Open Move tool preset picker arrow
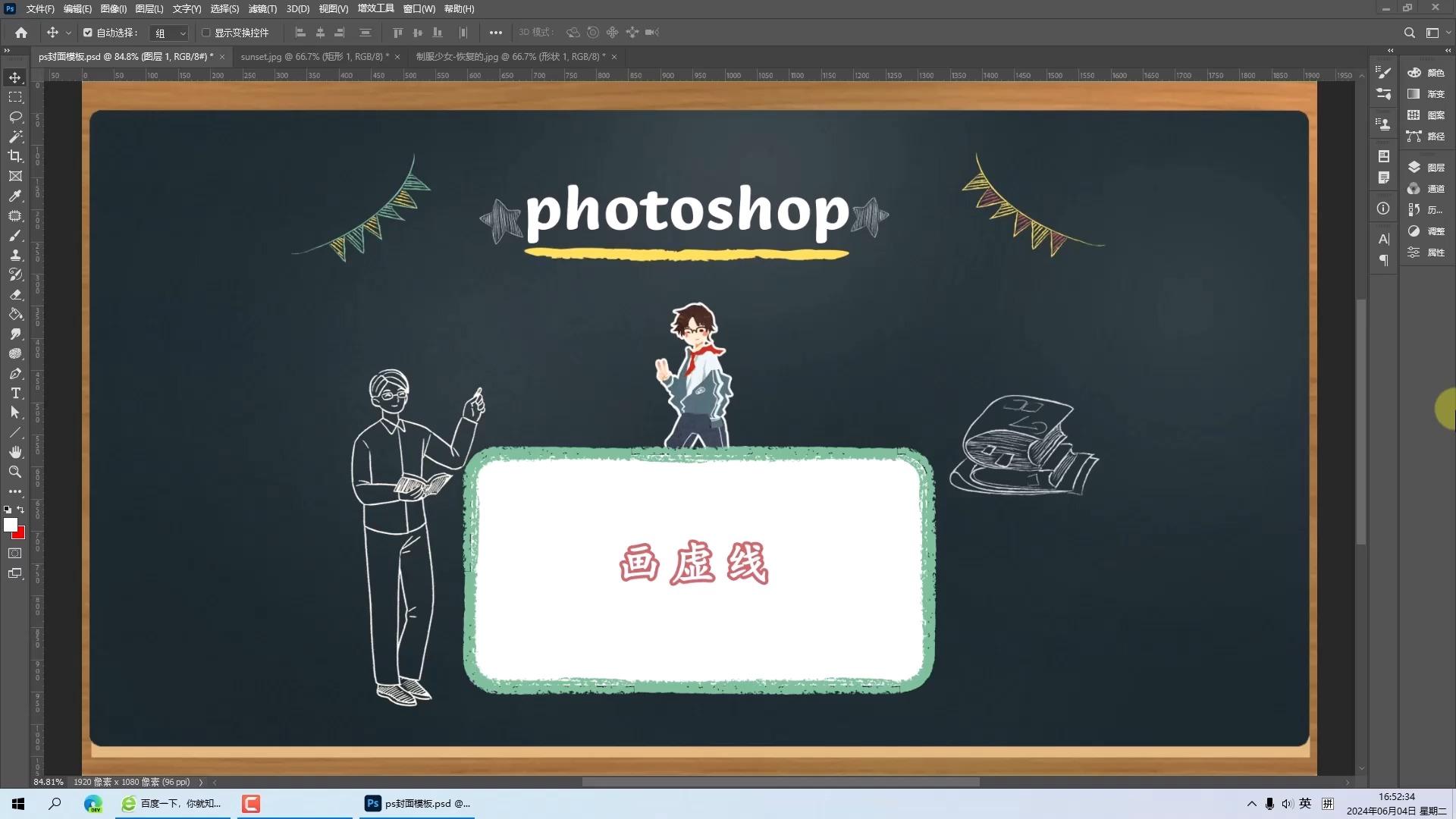Image resolution: width=1456 pixels, height=819 pixels. click(x=68, y=33)
